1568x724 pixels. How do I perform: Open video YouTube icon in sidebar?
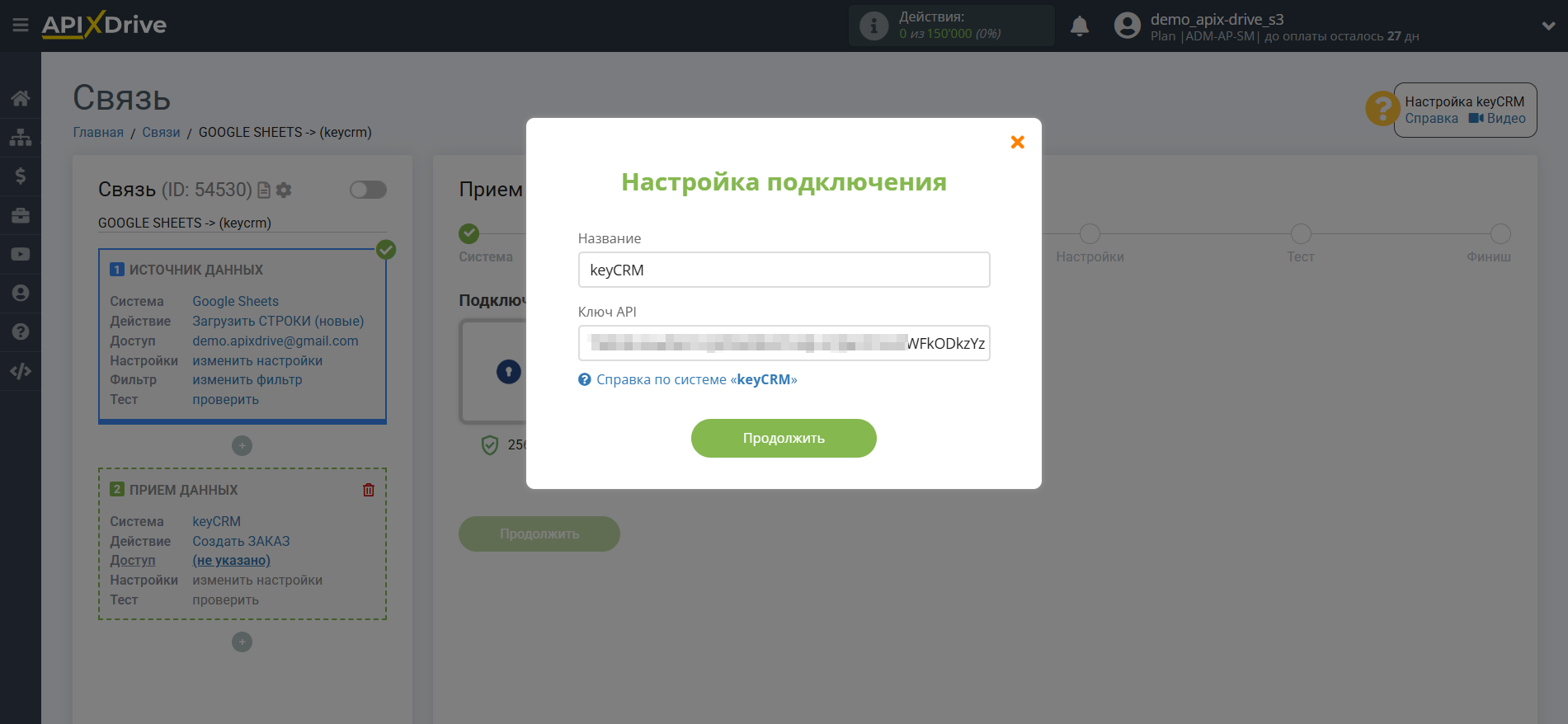point(21,254)
